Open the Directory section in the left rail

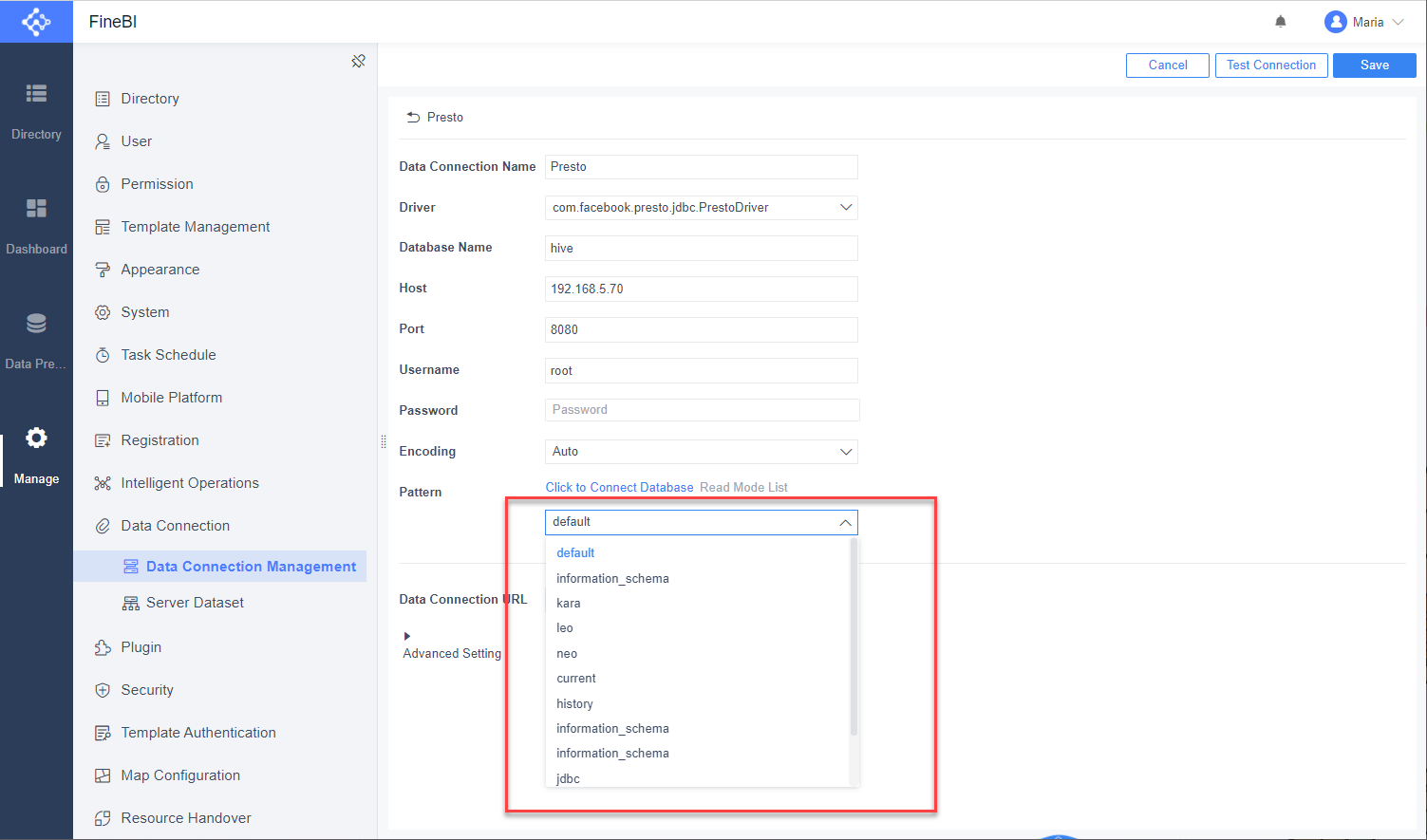tap(36, 112)
